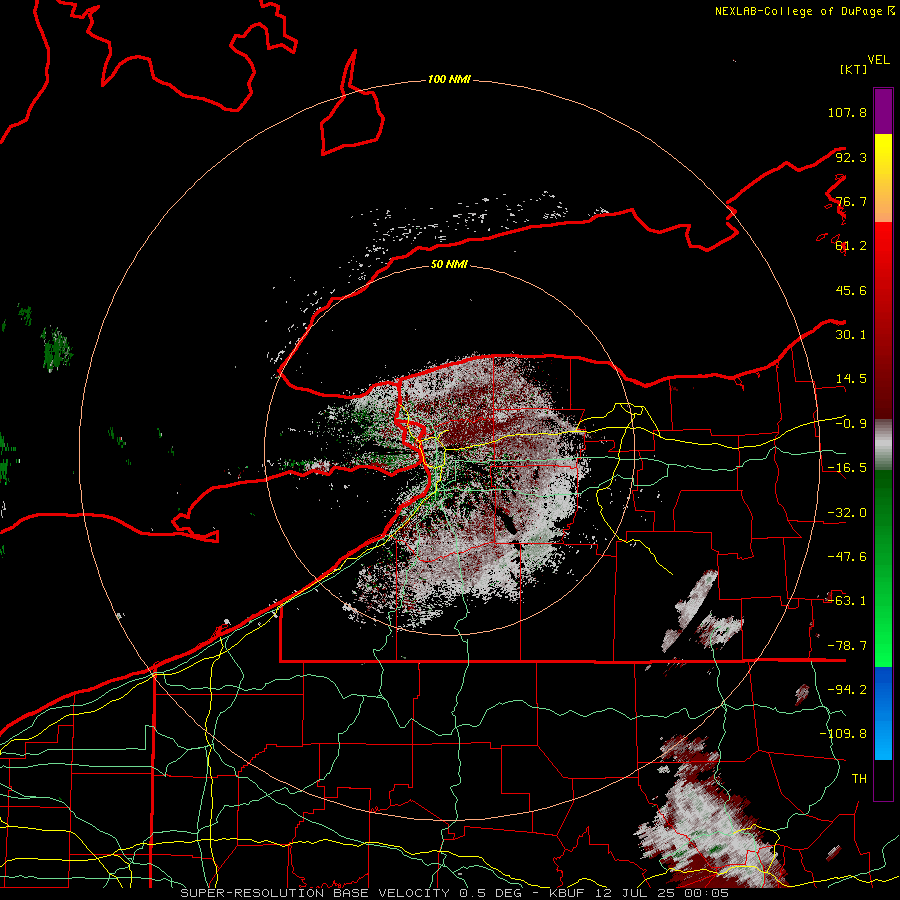900x900 pixels.
Task: Click the 30.1 velocity scale value
Action: [x=851, y=335]
